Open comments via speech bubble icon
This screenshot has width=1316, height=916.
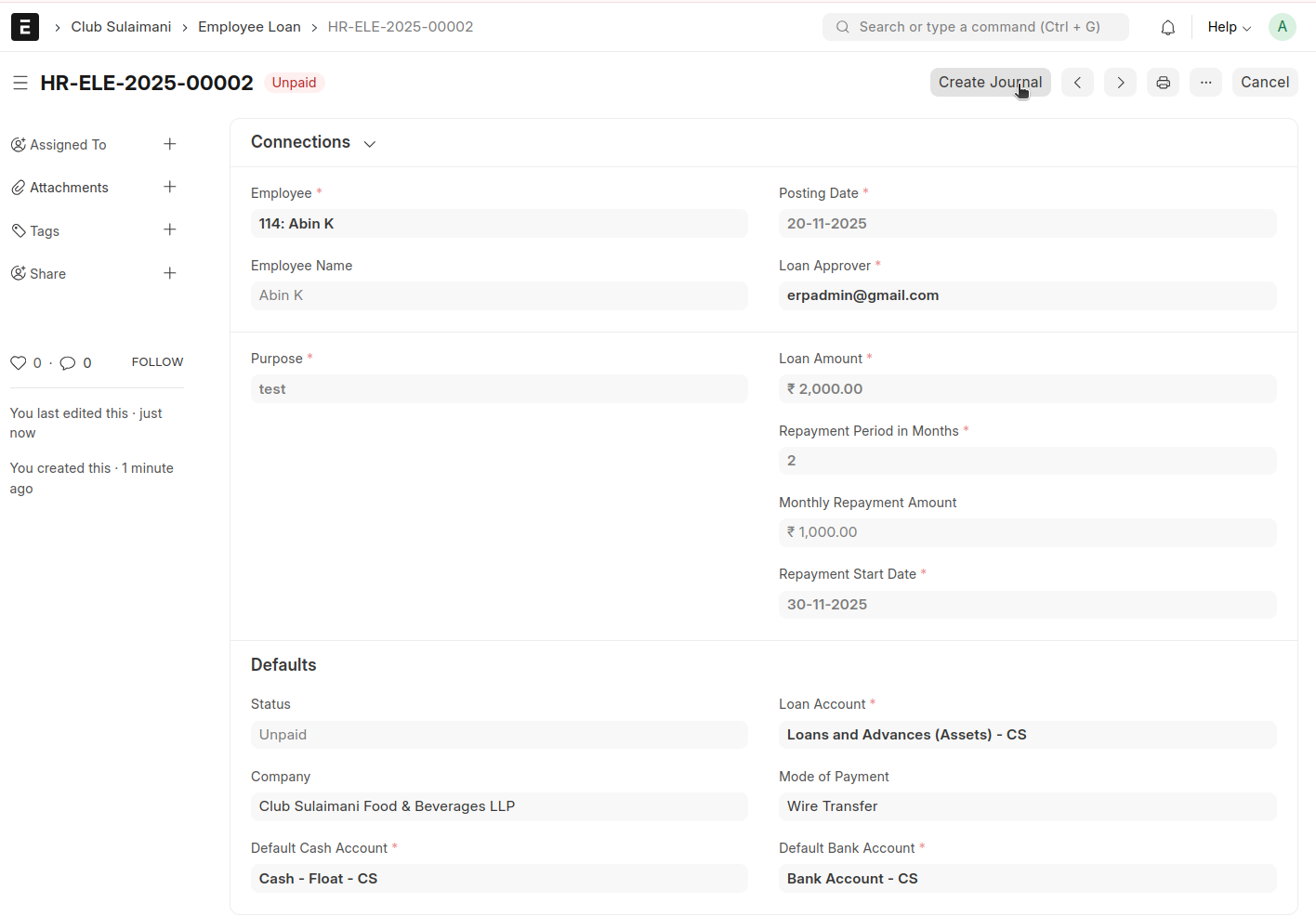click(x=68, y=363)
